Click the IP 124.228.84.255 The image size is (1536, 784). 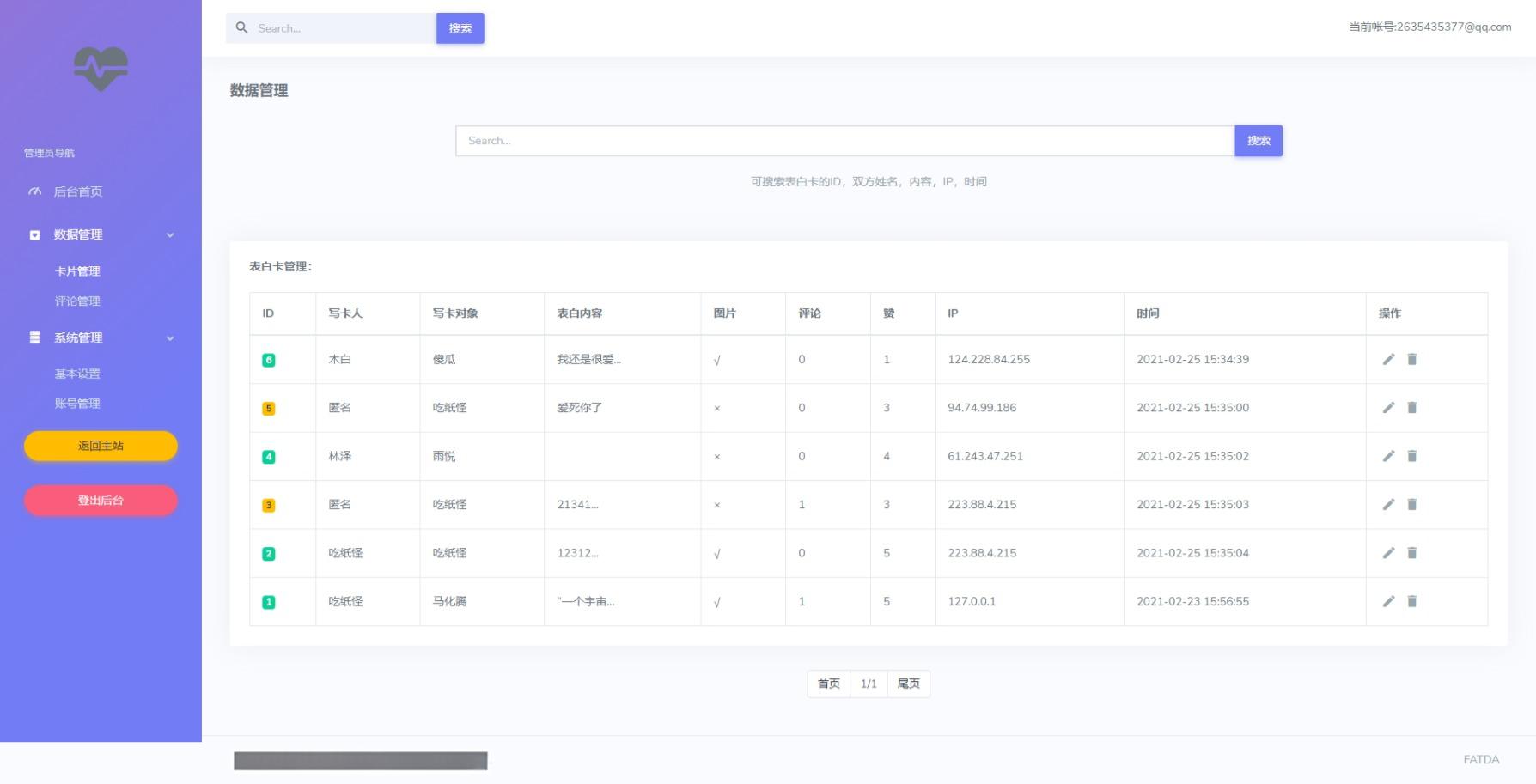click(x=989, y=359)
